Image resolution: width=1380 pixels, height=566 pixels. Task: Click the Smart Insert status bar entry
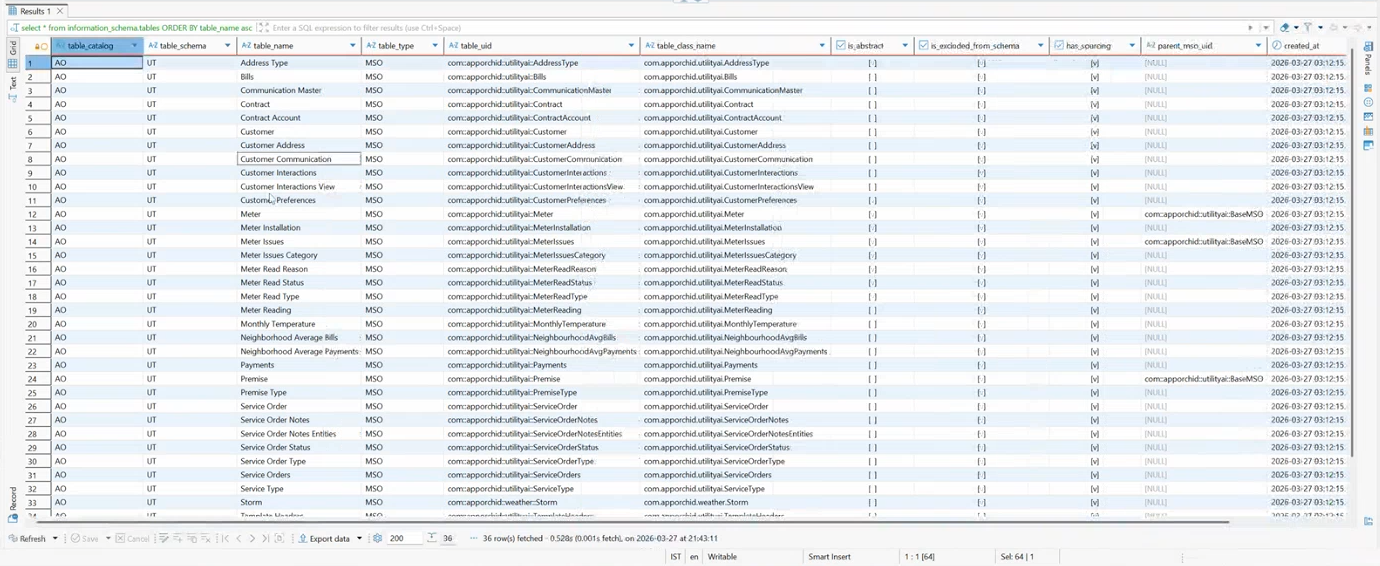[x=829, y=556]
